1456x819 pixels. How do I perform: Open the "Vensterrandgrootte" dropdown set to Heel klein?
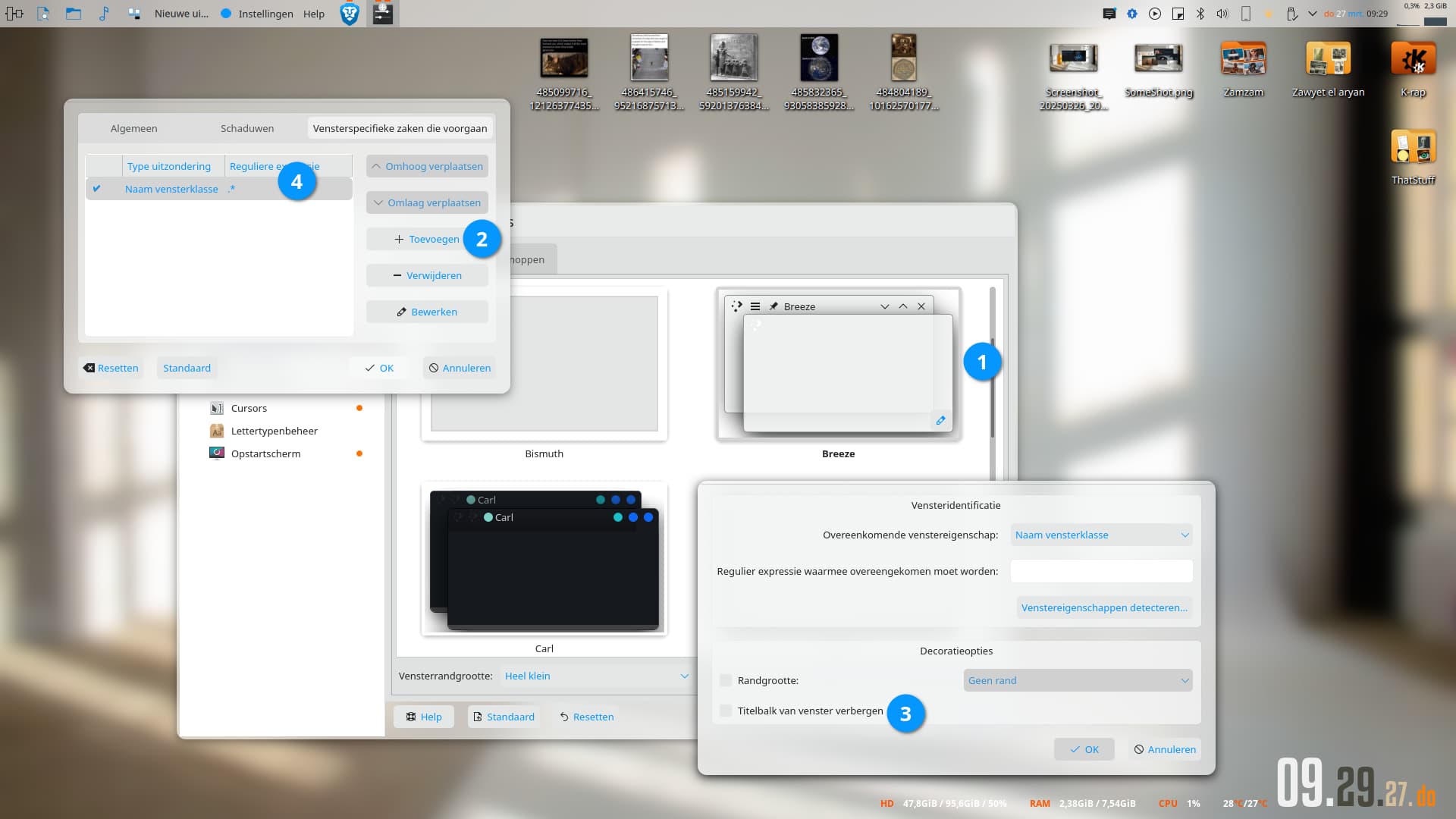pos(595,676)
